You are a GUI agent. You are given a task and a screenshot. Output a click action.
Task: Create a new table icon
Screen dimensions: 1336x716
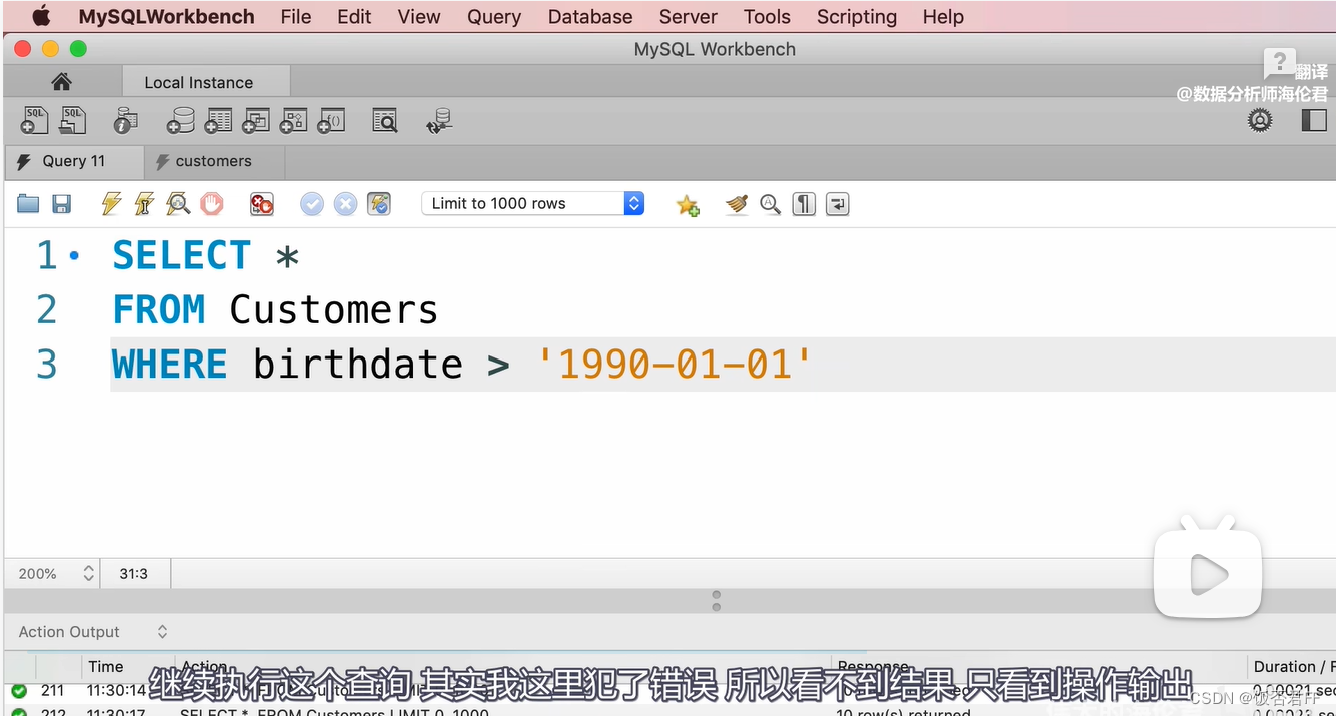(x=218, y=121)
